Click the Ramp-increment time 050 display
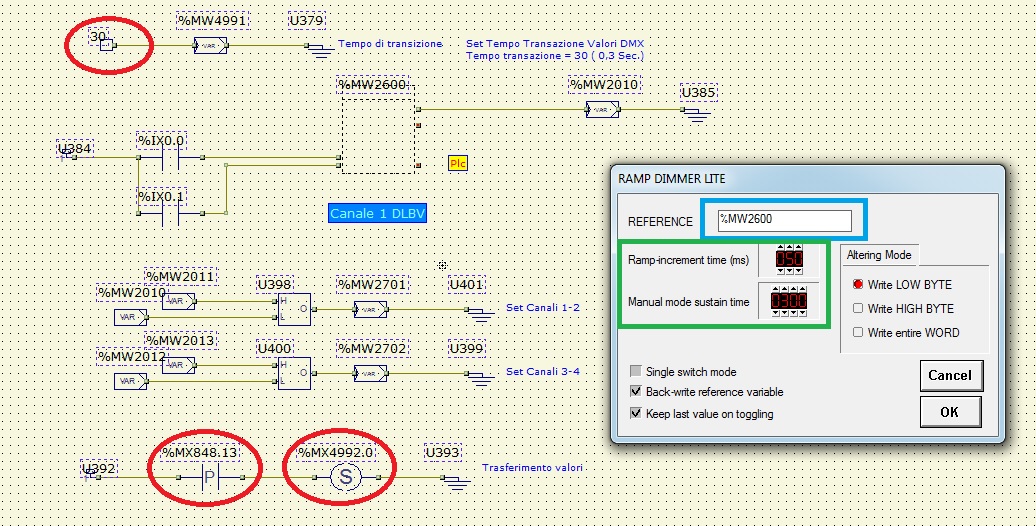This screenshot has width=1036, height=526. 790,259
